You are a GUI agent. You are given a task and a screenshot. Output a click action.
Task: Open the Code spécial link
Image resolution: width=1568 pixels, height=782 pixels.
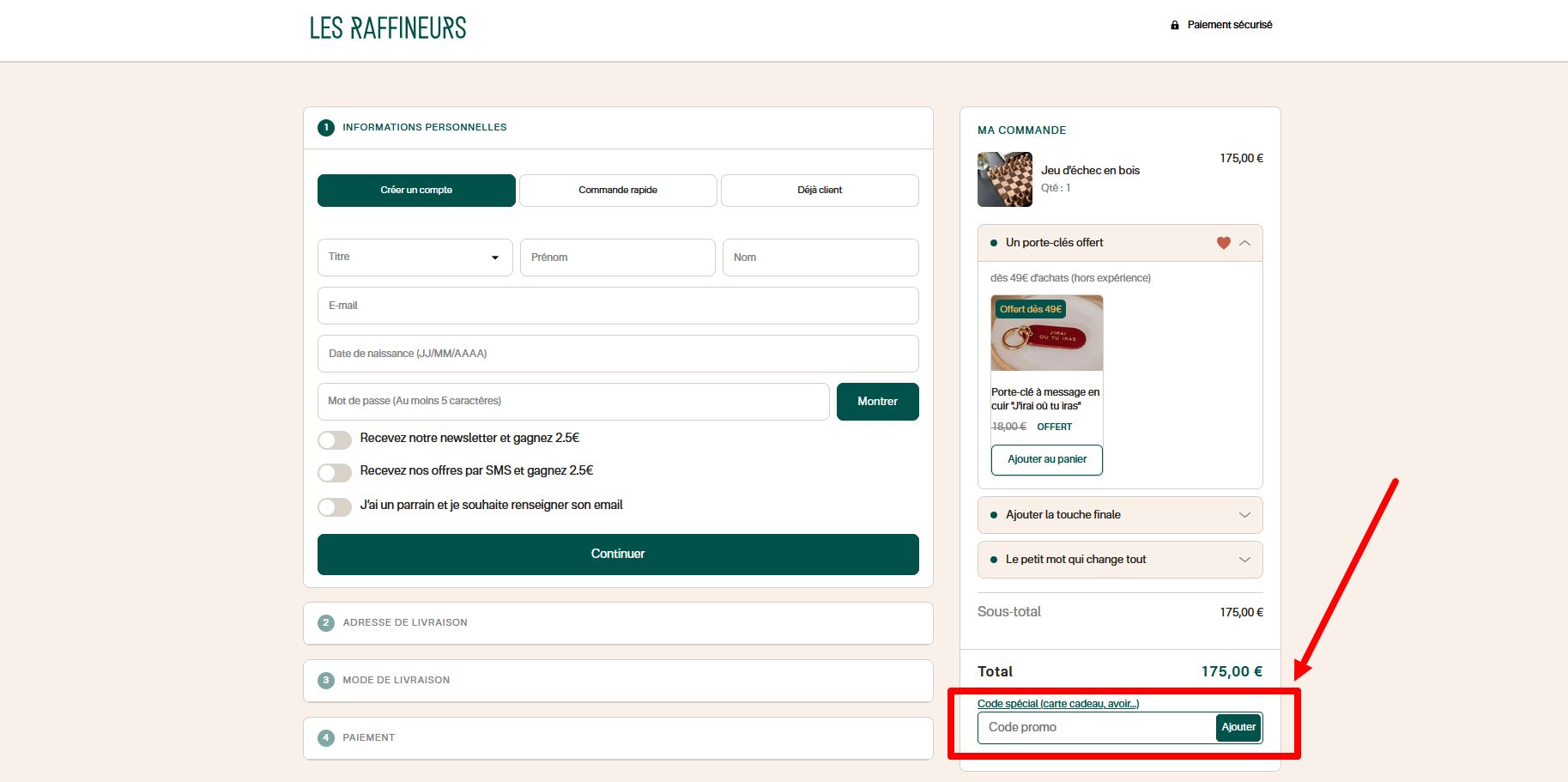[x=1058, y=704]
